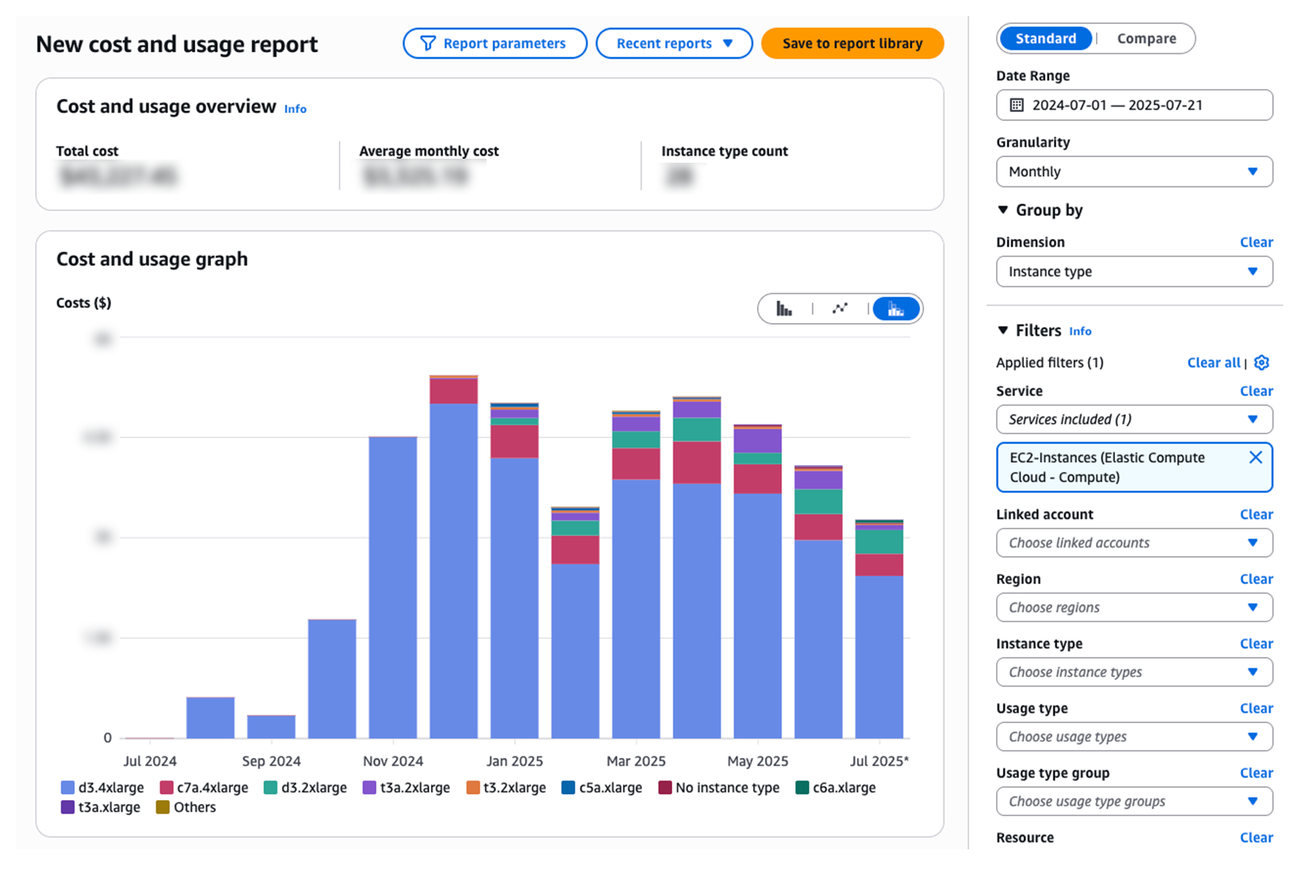The image size is (1296, 873).
Task: Select the Standard report mode
Action: click(x=1046, y=39)
